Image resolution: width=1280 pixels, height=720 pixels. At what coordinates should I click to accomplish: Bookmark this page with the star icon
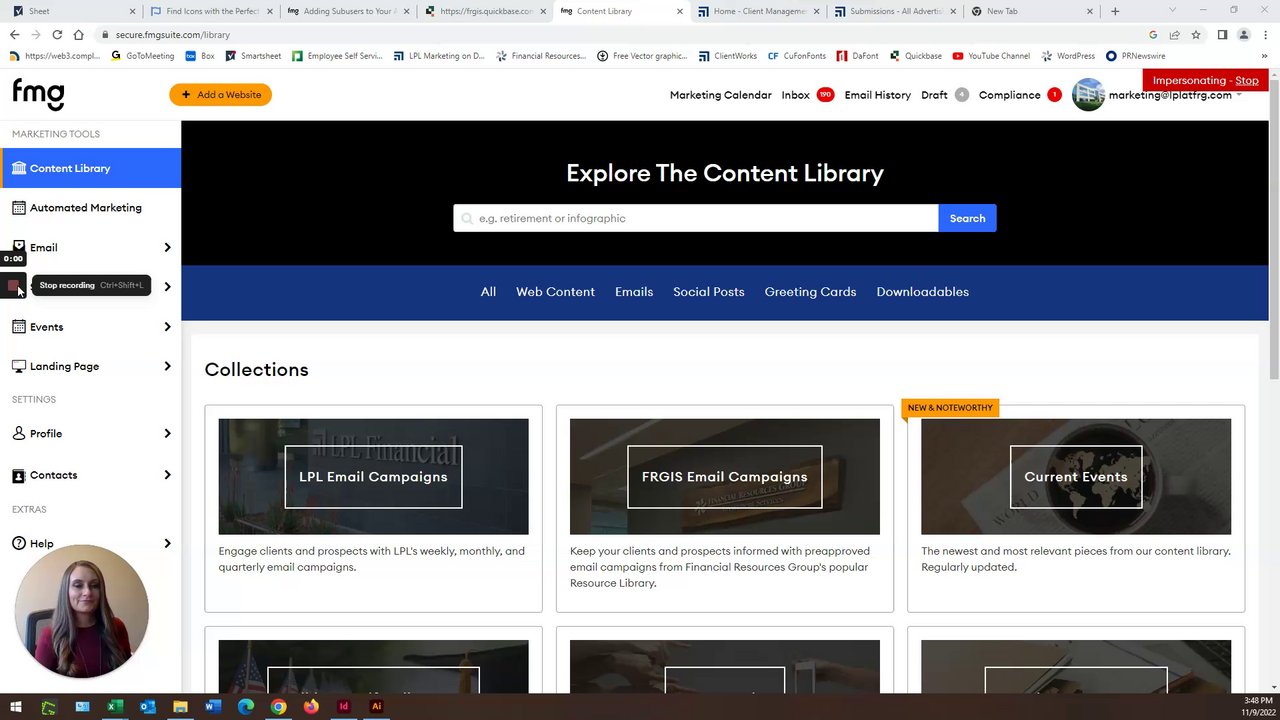click(1196, 34)
